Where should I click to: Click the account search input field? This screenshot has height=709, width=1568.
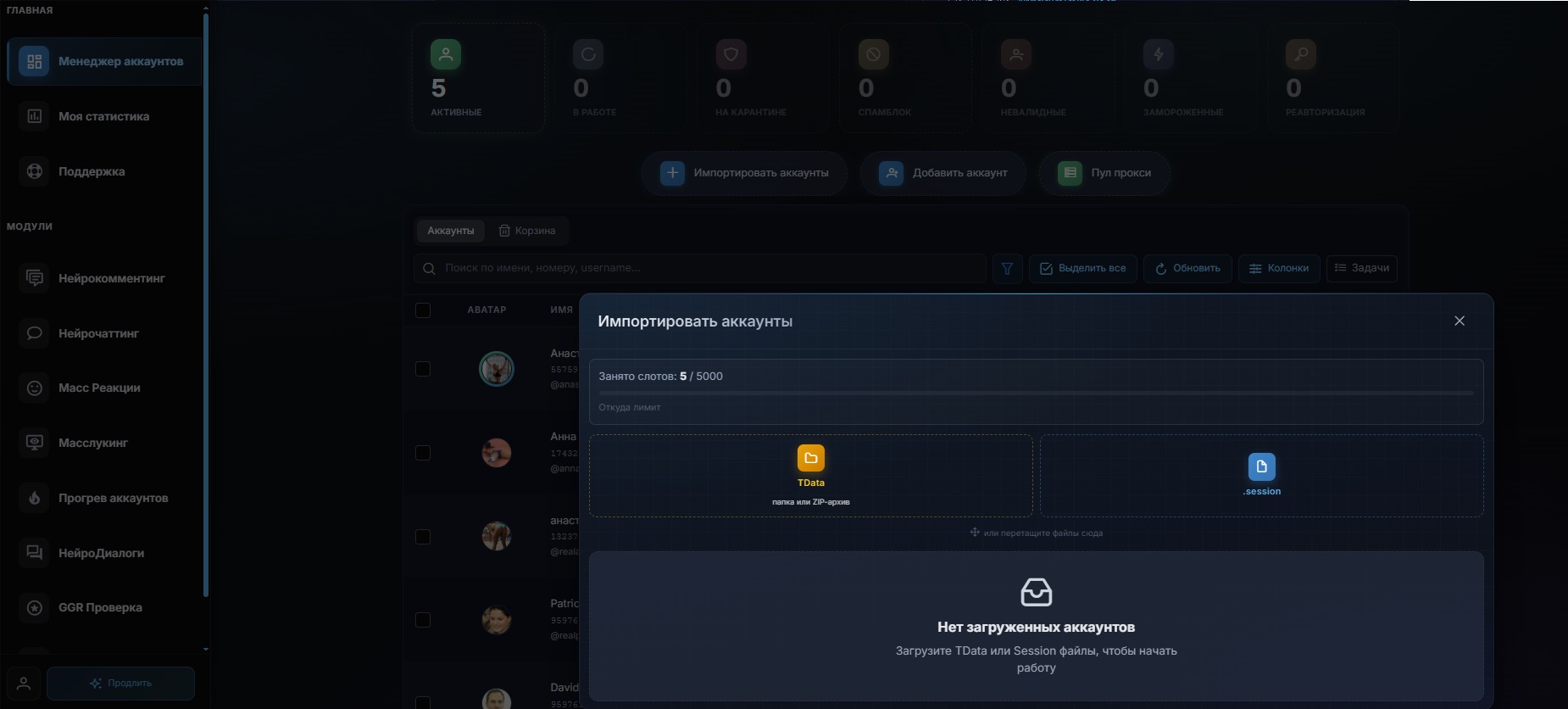point(700,268)
